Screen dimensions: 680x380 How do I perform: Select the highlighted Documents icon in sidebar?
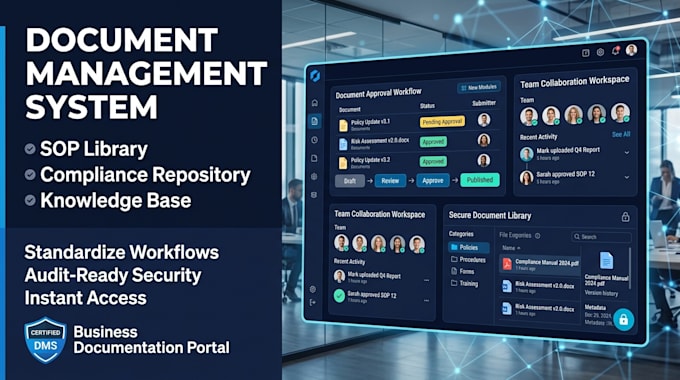(x=315, y=121)
